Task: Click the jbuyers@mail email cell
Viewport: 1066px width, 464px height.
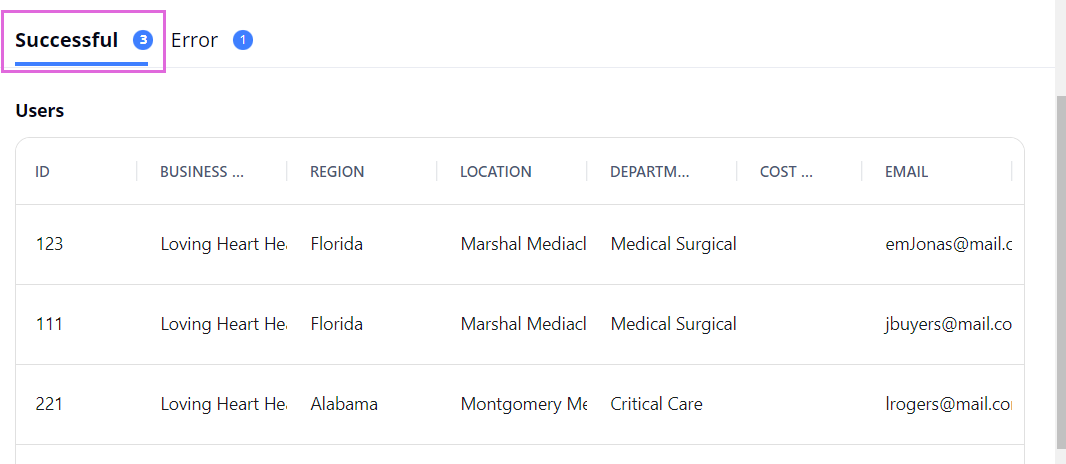Action: point(948,325)
